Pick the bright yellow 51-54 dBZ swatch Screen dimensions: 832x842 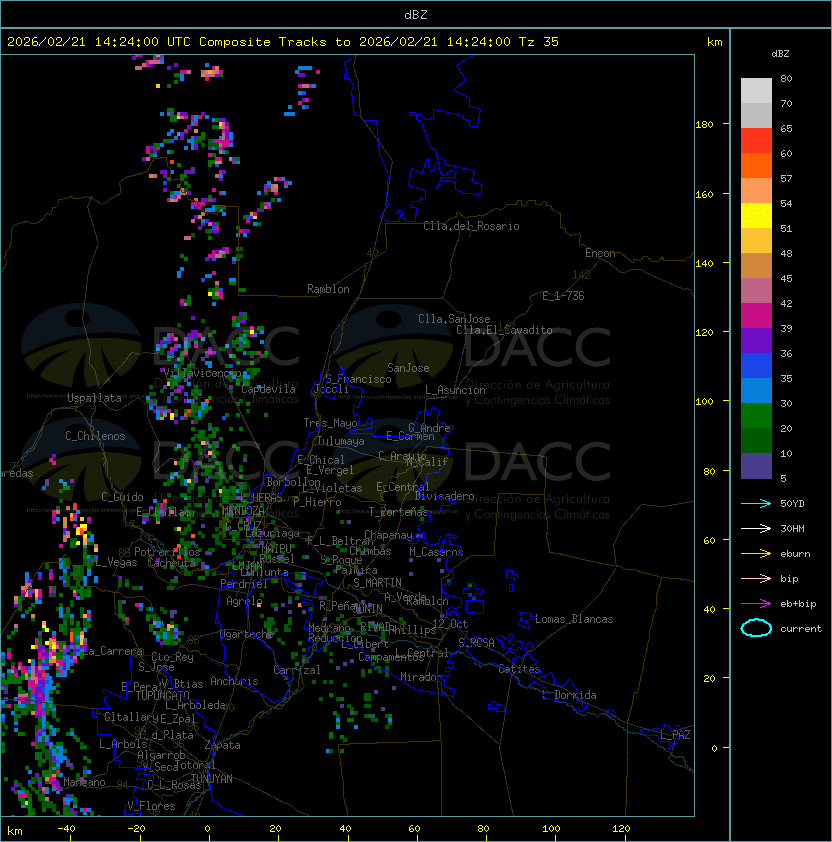[756, 216]
